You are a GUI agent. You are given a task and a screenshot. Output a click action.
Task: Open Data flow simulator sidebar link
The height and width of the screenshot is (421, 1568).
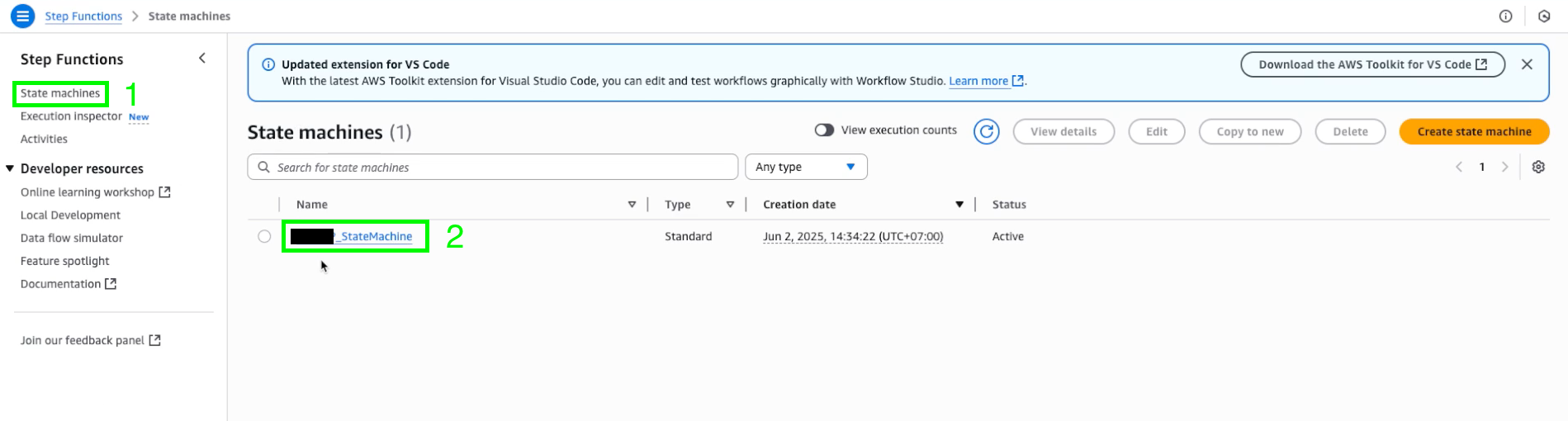point(72,239)
